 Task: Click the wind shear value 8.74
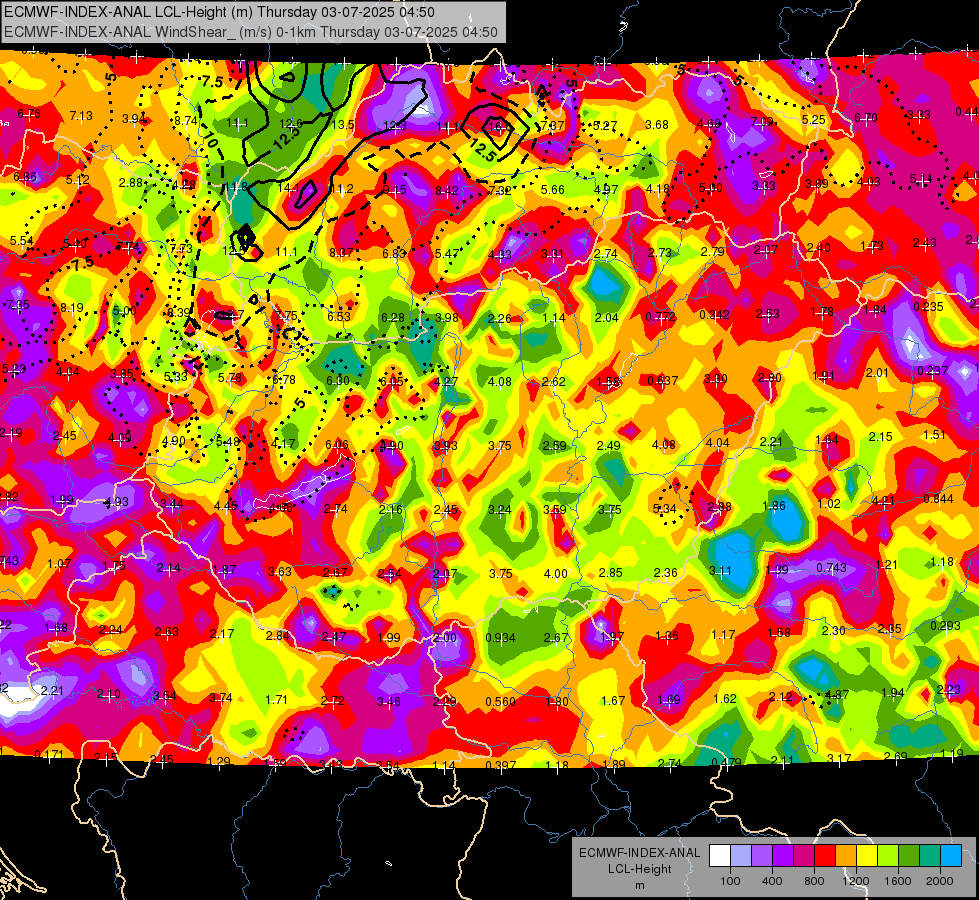pyautogui.click(x=186, y=121)
